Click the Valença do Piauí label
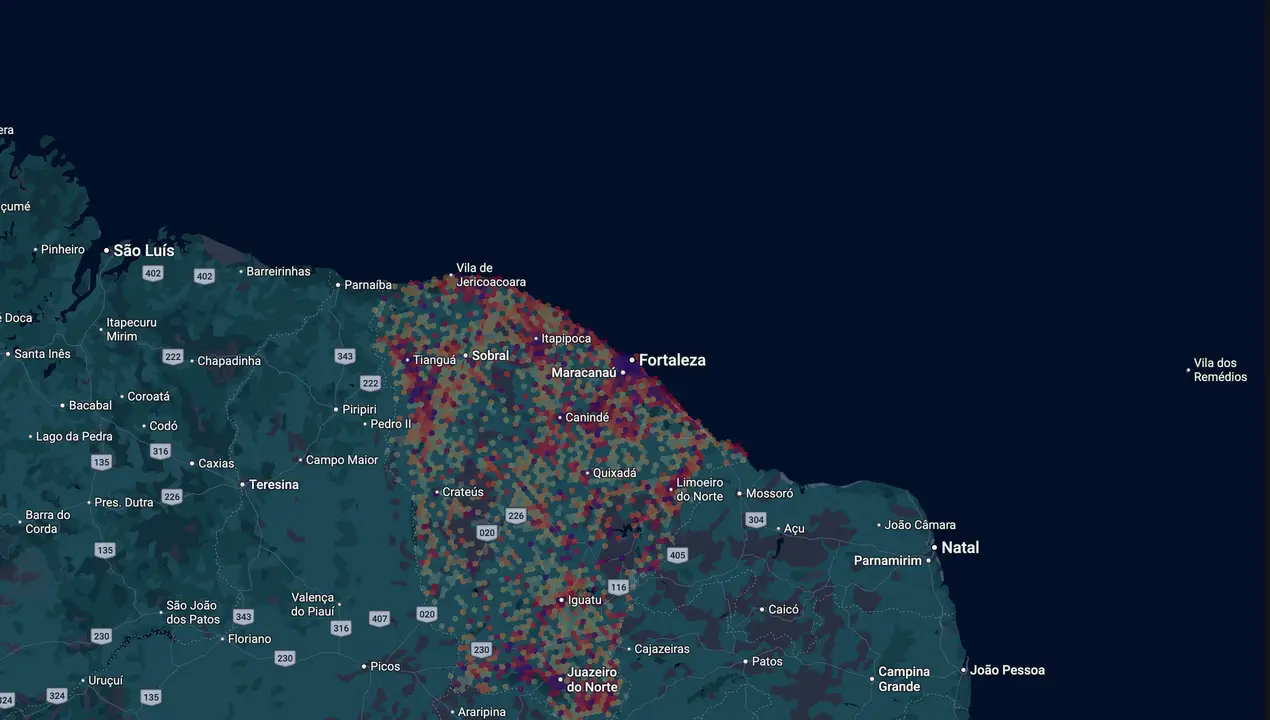This screenshot has width=1270, height=720. pos(313,604)
